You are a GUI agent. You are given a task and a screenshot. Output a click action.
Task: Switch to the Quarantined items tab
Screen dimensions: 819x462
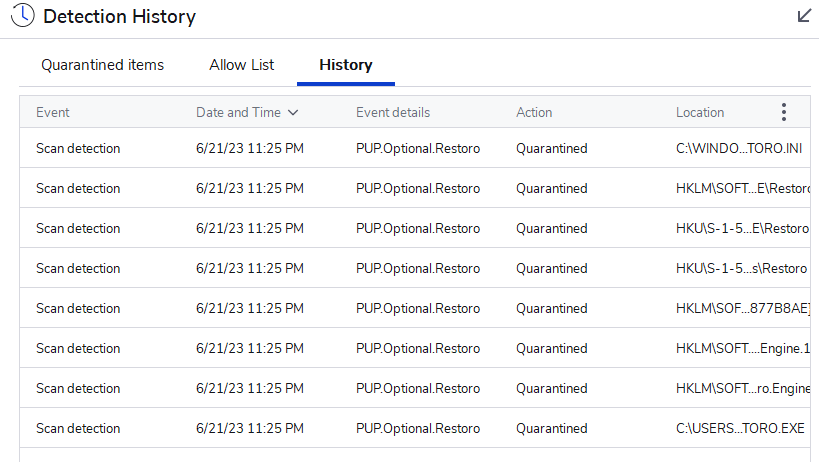pyautogui.click(x=102, y=65)
